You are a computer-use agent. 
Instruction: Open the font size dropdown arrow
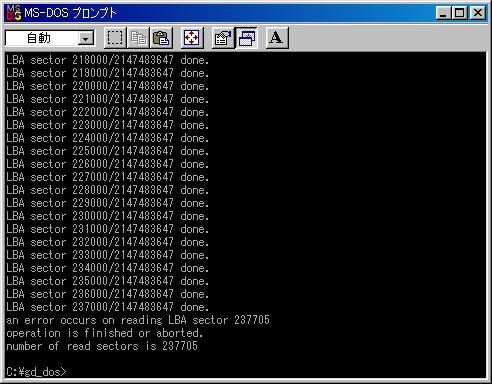(x=86, y=39)
